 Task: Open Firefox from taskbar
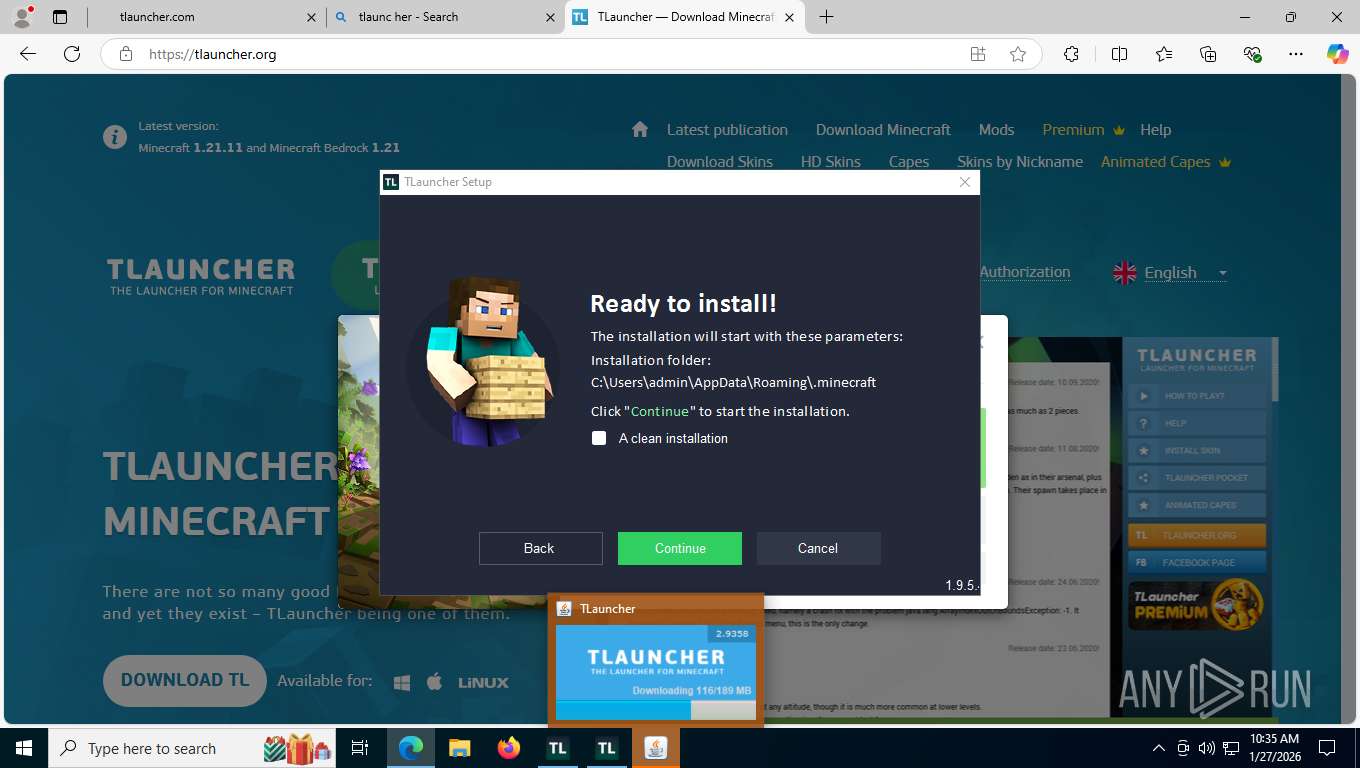pos(509,748)
